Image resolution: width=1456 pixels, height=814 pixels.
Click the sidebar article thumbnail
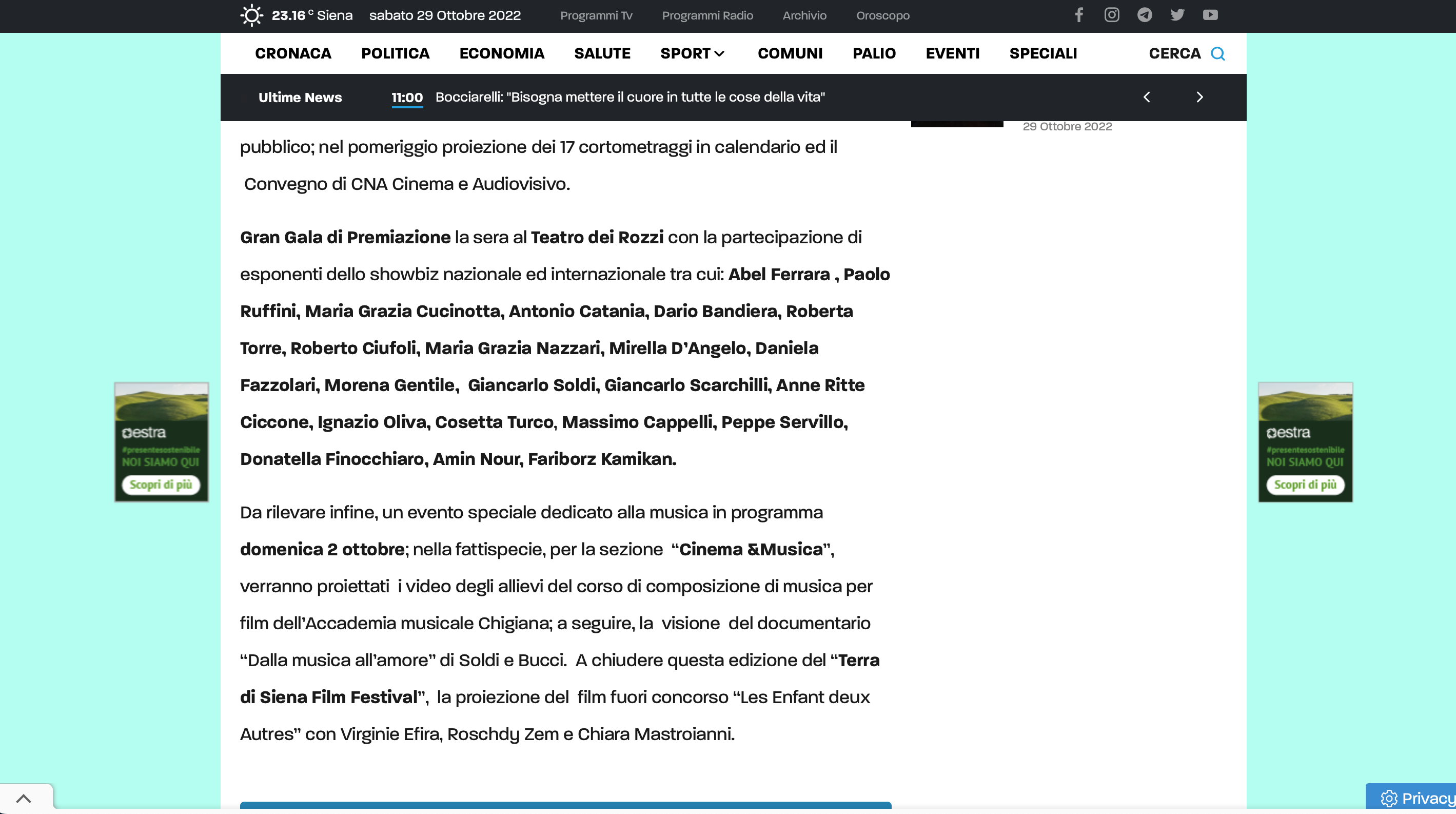[x=957, y=124]
